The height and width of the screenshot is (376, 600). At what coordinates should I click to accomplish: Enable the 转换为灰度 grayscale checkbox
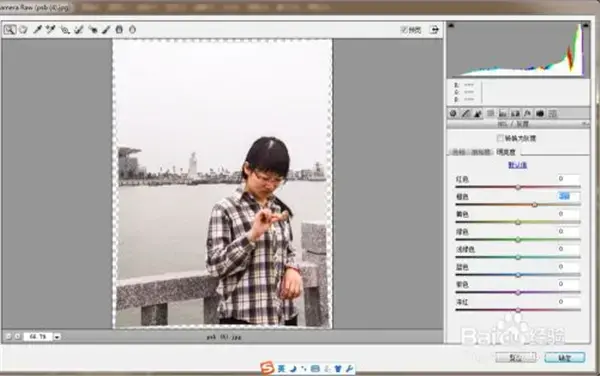tap(500, 138)
